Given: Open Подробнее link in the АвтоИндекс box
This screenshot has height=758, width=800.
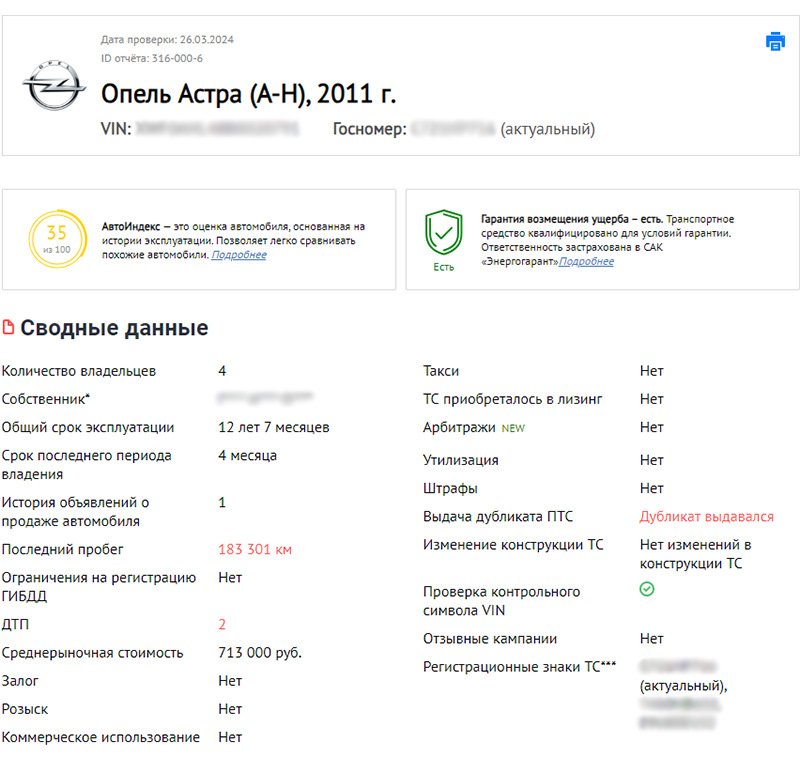Looking at the screenshot, I should [x=239, y=255].
